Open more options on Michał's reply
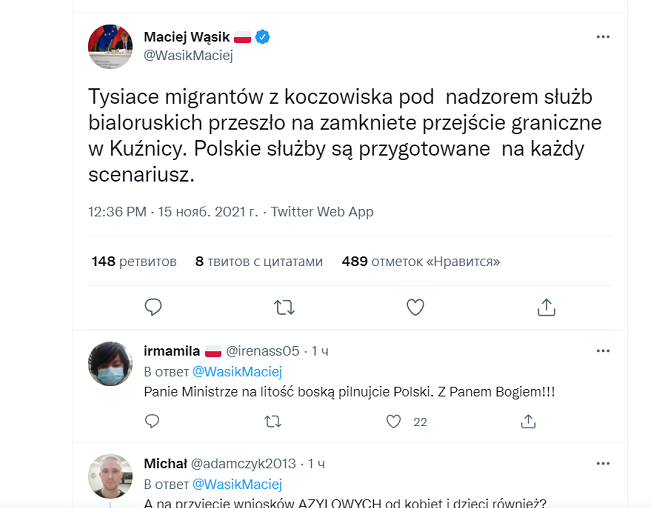The image size is (651, 508). click(x=603, y=463)
